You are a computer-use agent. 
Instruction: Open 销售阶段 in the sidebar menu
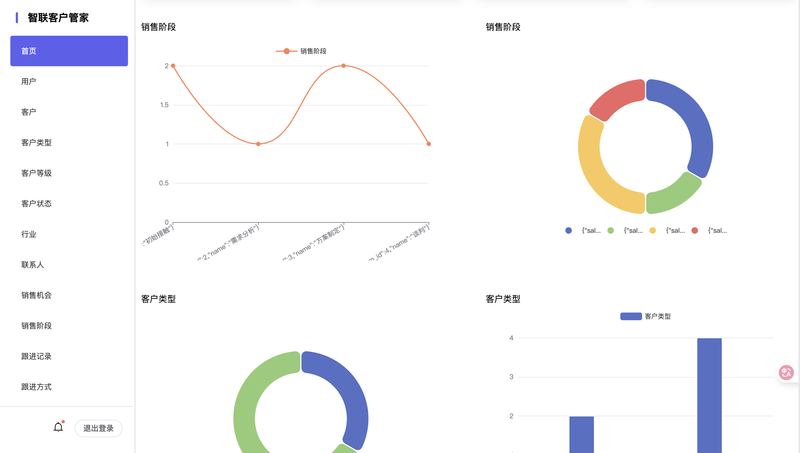coord(69,326)
